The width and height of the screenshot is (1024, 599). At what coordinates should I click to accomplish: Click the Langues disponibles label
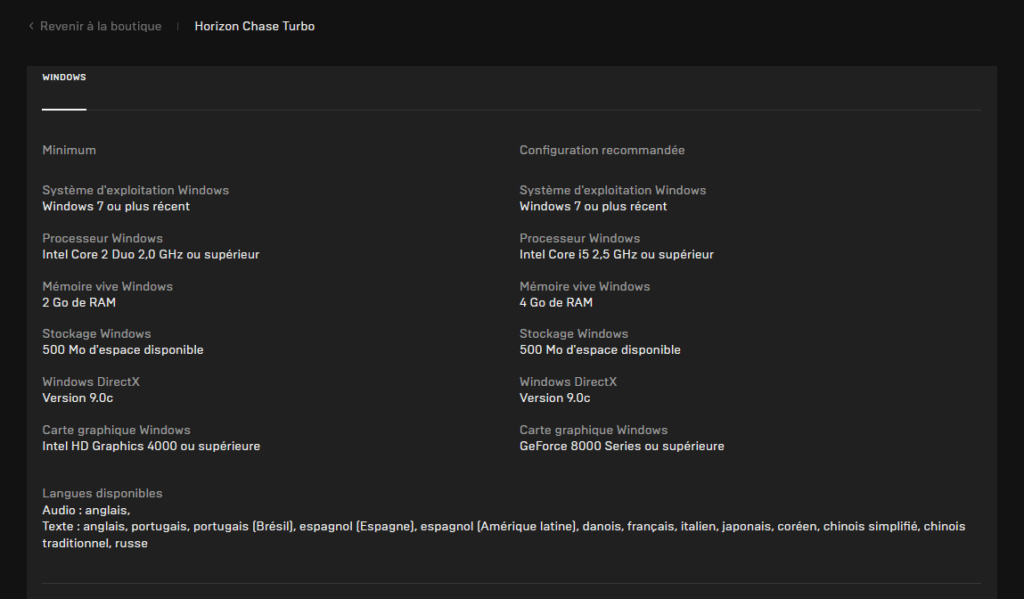tap(103, 493)
